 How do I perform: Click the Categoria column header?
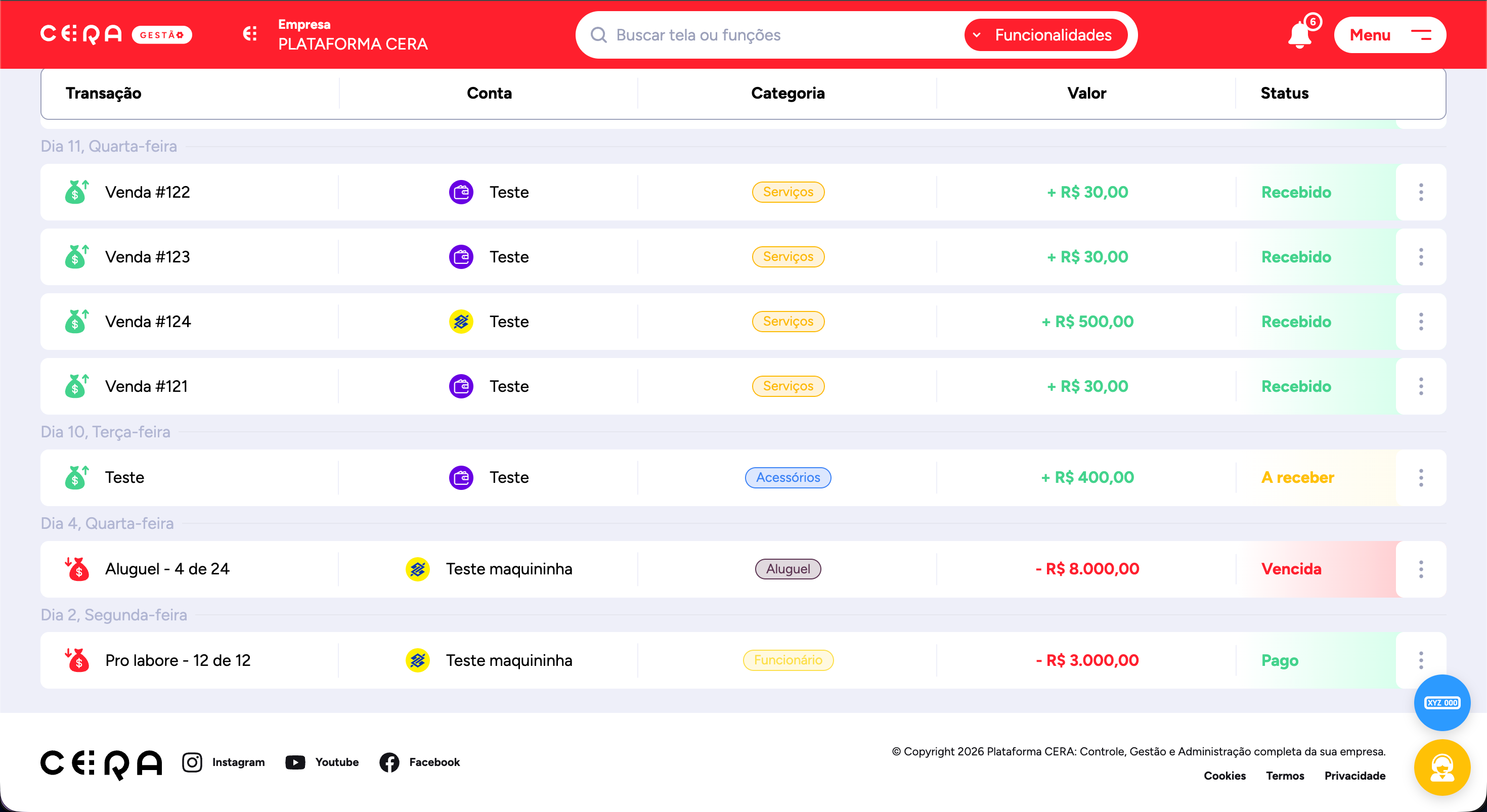788,94
